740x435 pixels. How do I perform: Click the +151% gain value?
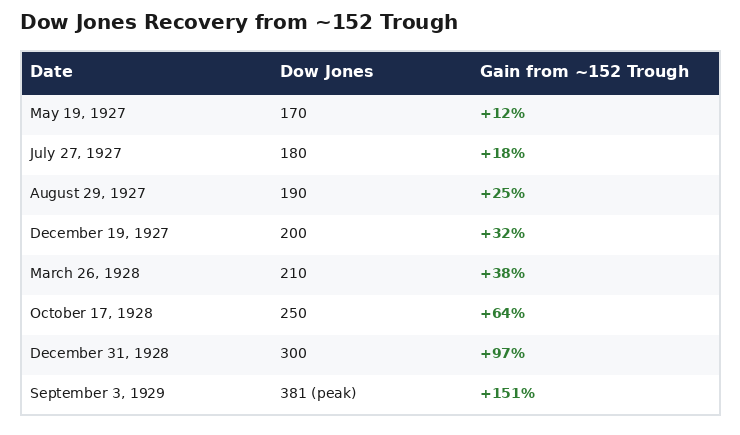[x=507, y=394]
